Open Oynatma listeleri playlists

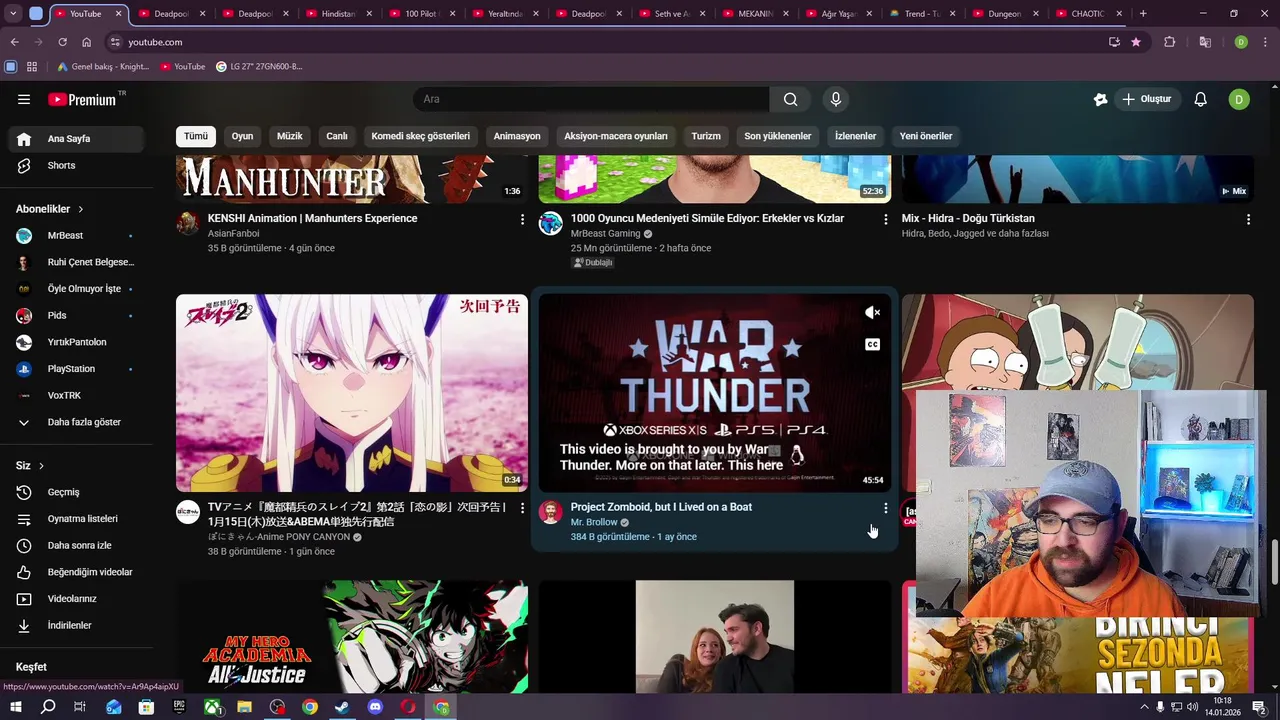(76, 519)
